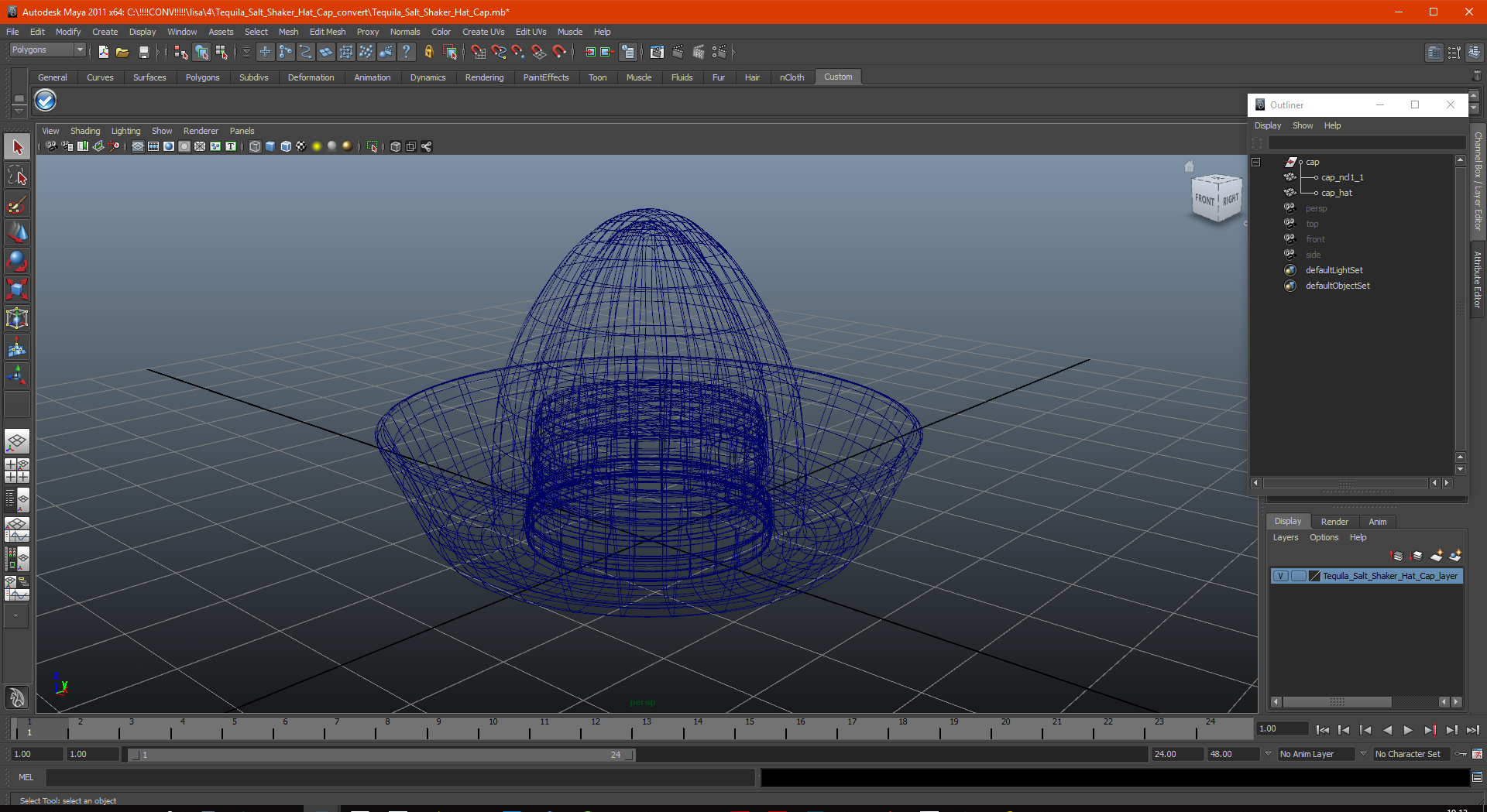
Task: Select the Soft Modification tool
Action: point(17,348)
